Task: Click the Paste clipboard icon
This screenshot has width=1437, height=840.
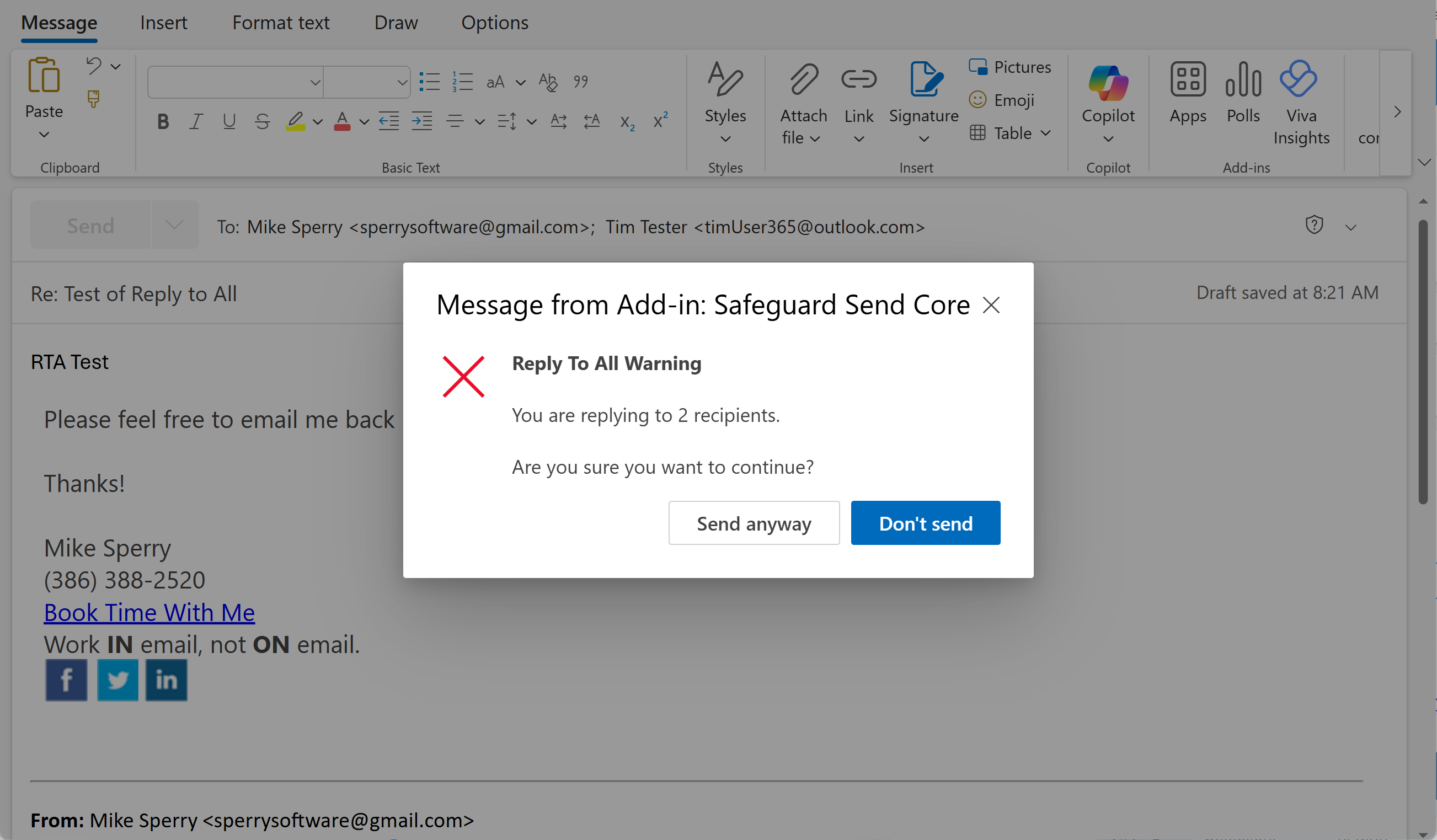Action: tap(44, 75)
